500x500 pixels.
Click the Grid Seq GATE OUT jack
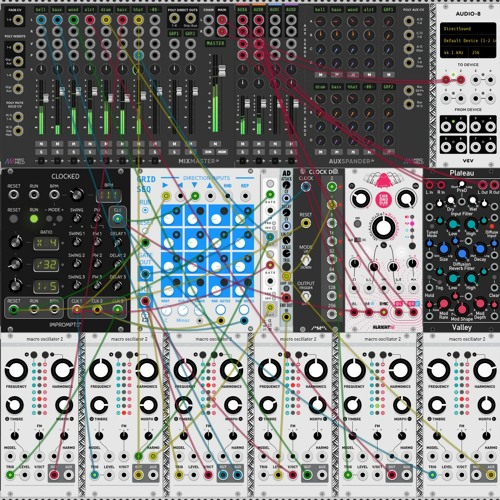coord(145,274)
